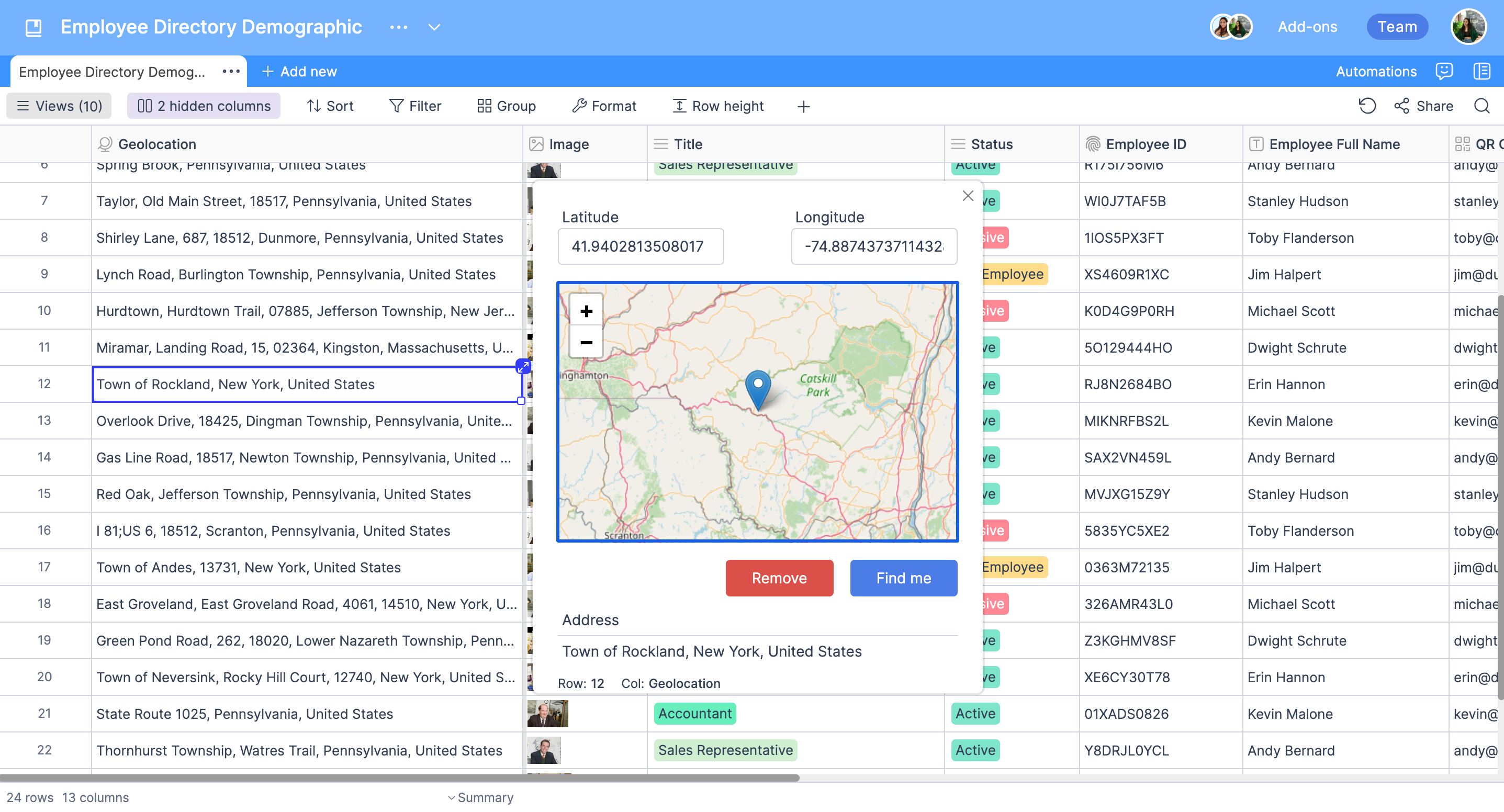This screenshot has width=1504, height=812.
Task: Click the Group icon in the toolbar
Action: (x=484, y=106)
